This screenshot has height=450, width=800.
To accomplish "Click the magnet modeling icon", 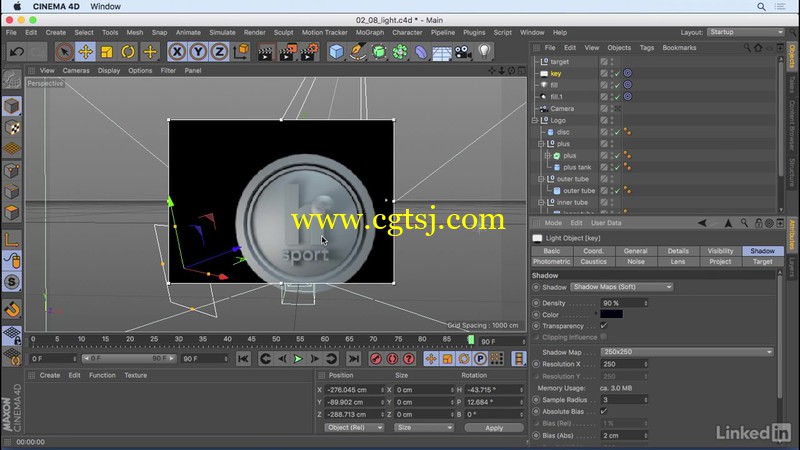I will click(x=12, y=309).
